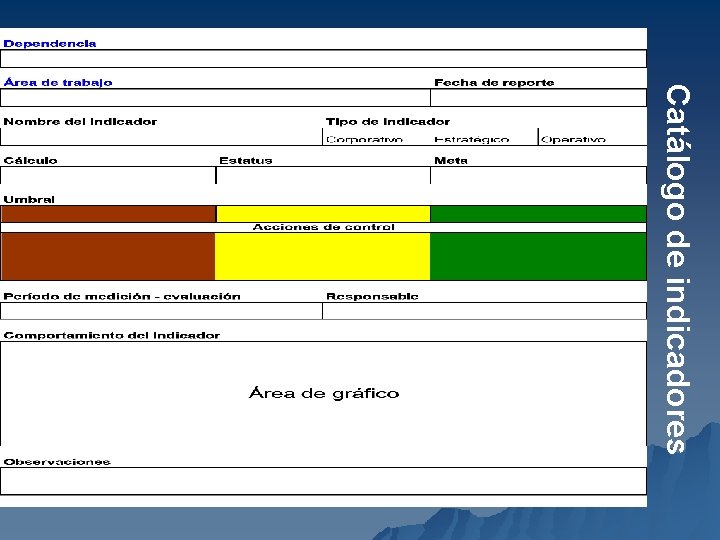The width and height of the screenshot is (720, 540).
Task: Click the Umbral label
Action: (29, 199)
